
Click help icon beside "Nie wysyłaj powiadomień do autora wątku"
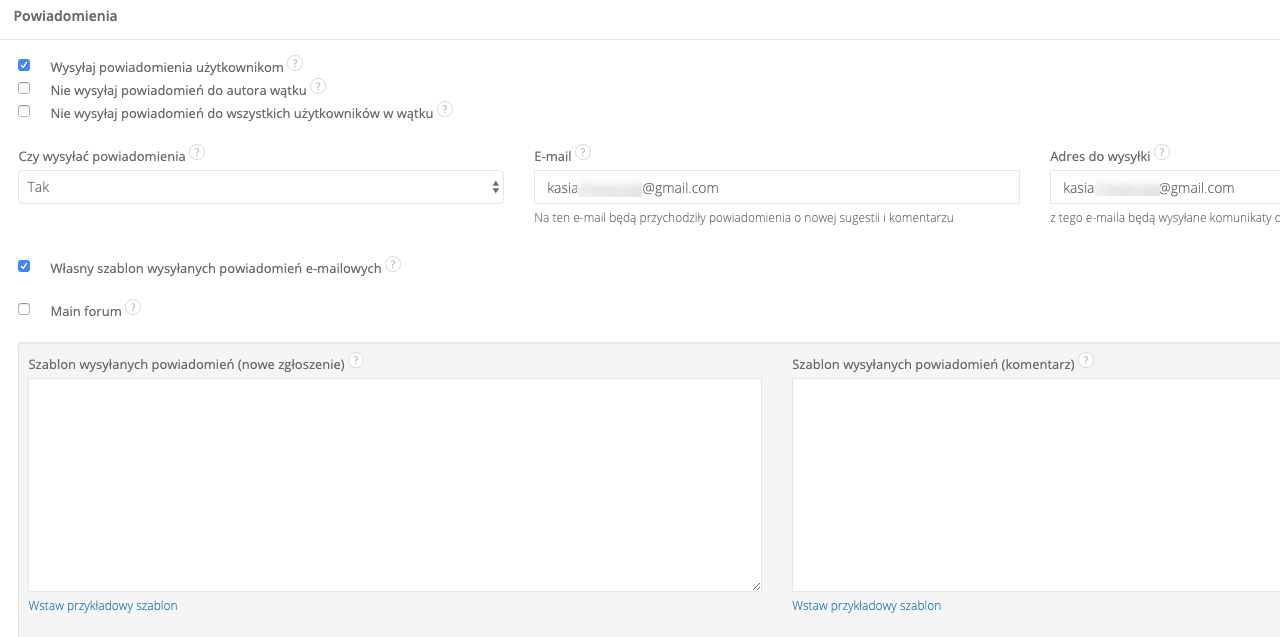318,87
